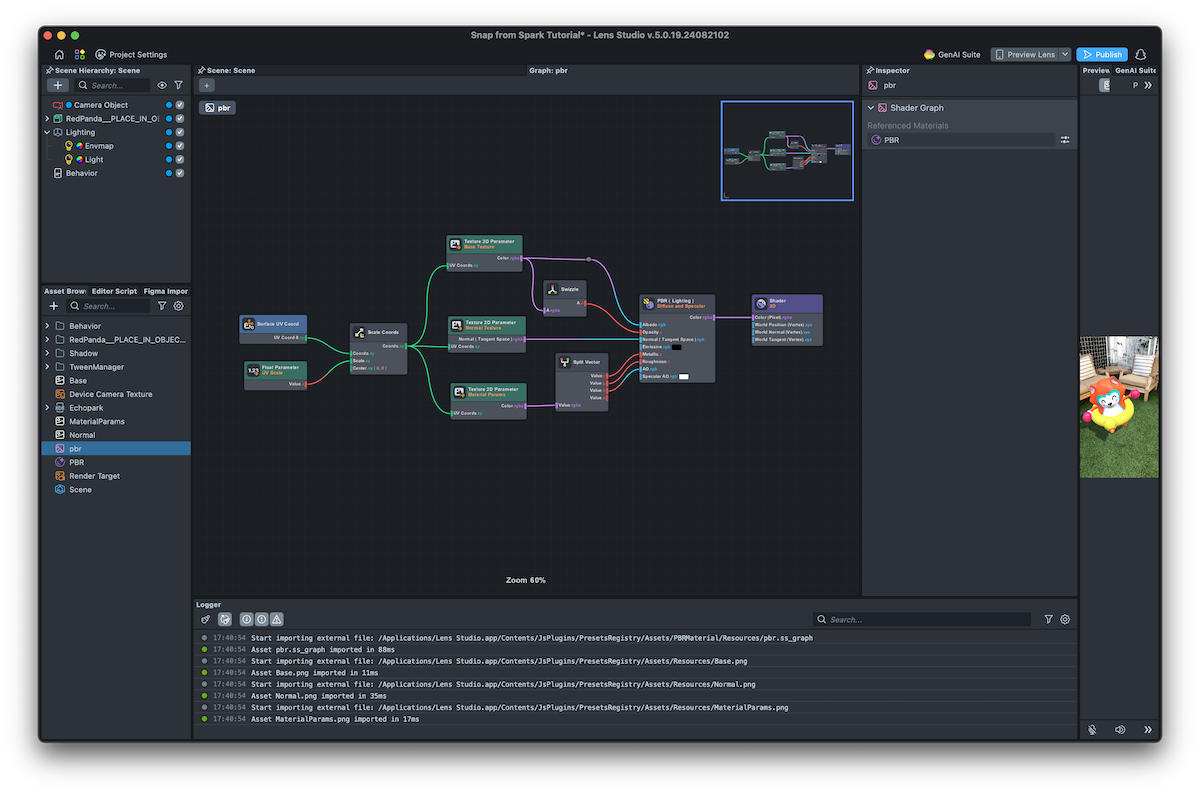
Task: Toggle the eye visibility icon in Scene Hierarchy
Action: click(x=162, y=86)
